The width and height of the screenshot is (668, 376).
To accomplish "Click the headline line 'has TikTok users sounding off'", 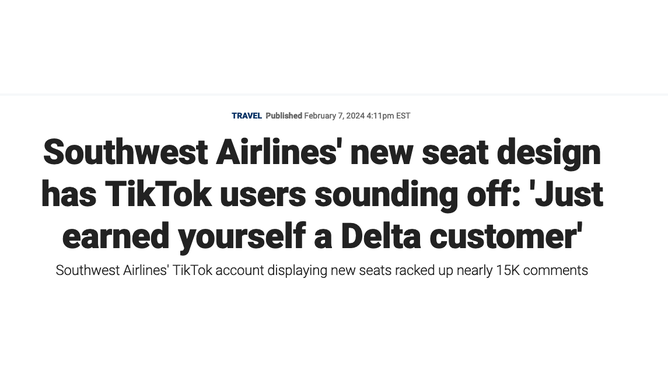I will [x=322, y=194].
